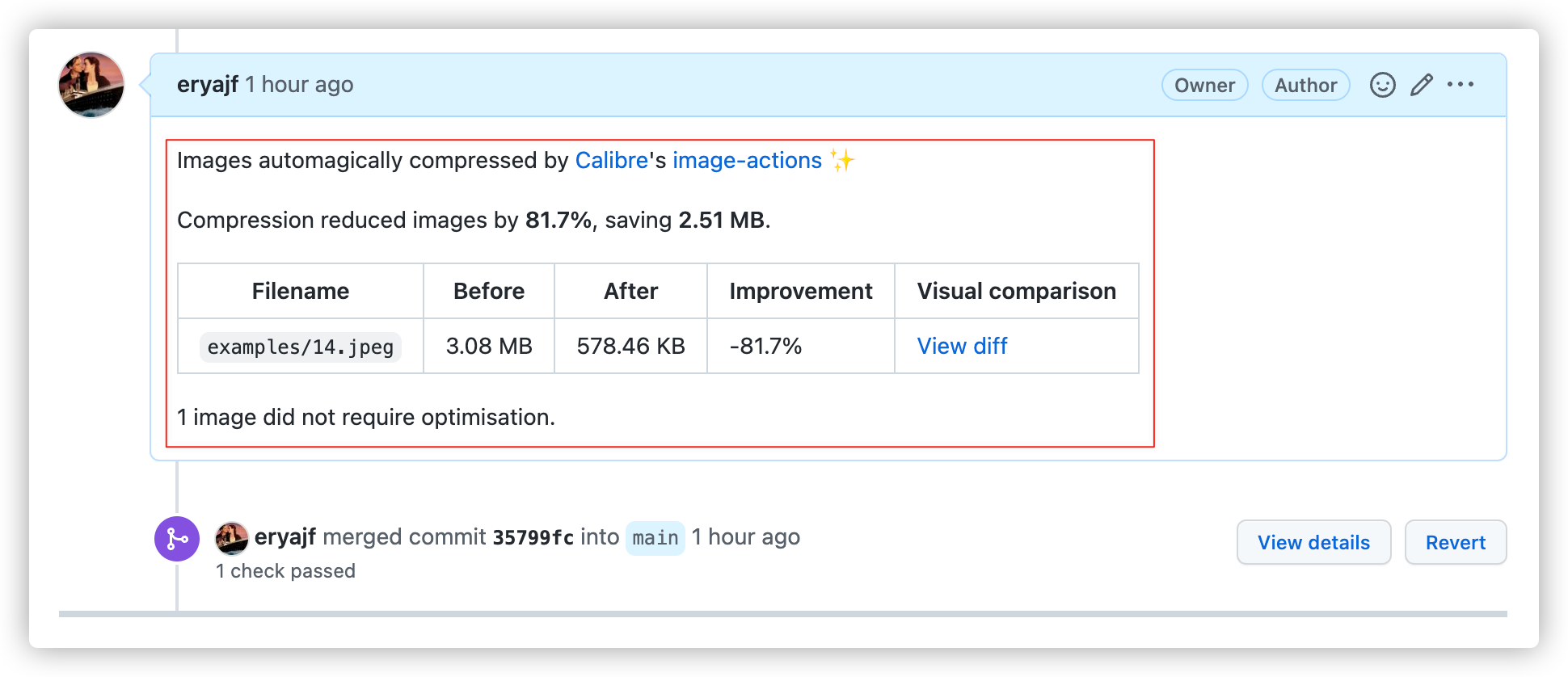The width and height of the screenshot is (1568, 677).
Task: Click the '1 check passed' text
Action: pos(285,571)
